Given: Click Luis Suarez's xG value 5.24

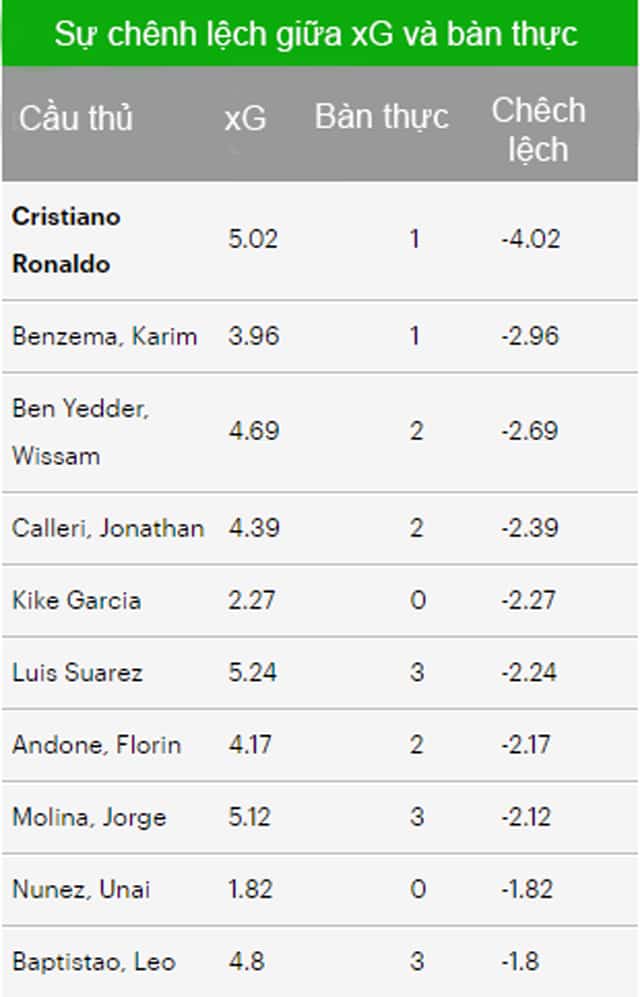Looking at the screenshot, I should click(x=253, y=672).
